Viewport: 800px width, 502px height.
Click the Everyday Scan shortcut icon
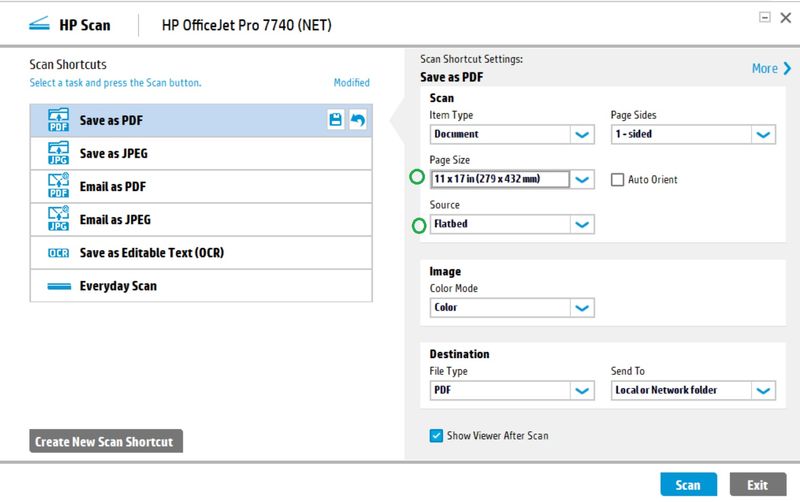(58, 286)
